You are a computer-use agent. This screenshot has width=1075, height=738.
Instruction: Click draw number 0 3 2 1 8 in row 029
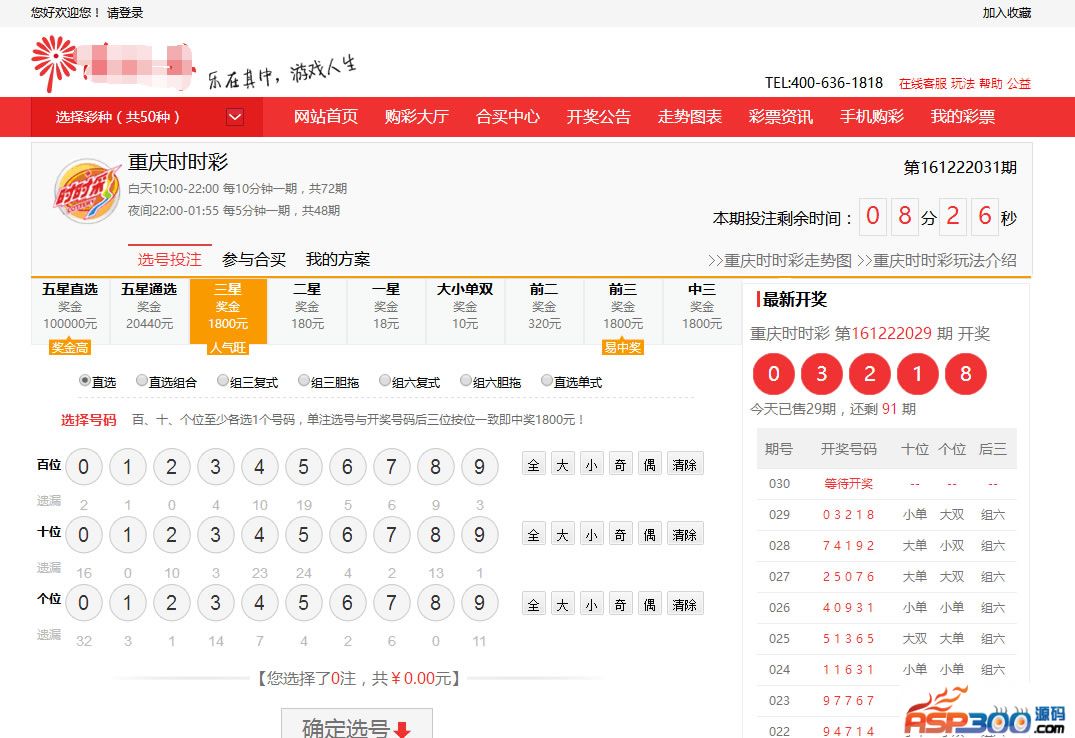coord(849,515)
